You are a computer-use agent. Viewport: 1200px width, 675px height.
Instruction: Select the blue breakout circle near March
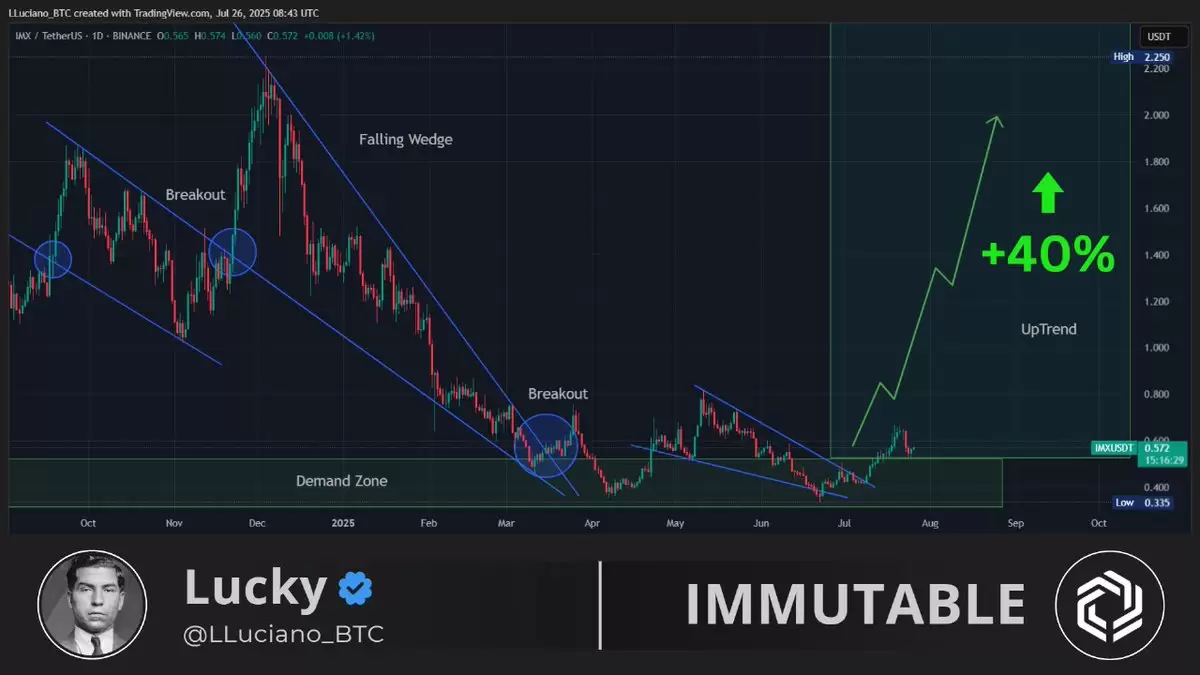(x=546, y=446)
